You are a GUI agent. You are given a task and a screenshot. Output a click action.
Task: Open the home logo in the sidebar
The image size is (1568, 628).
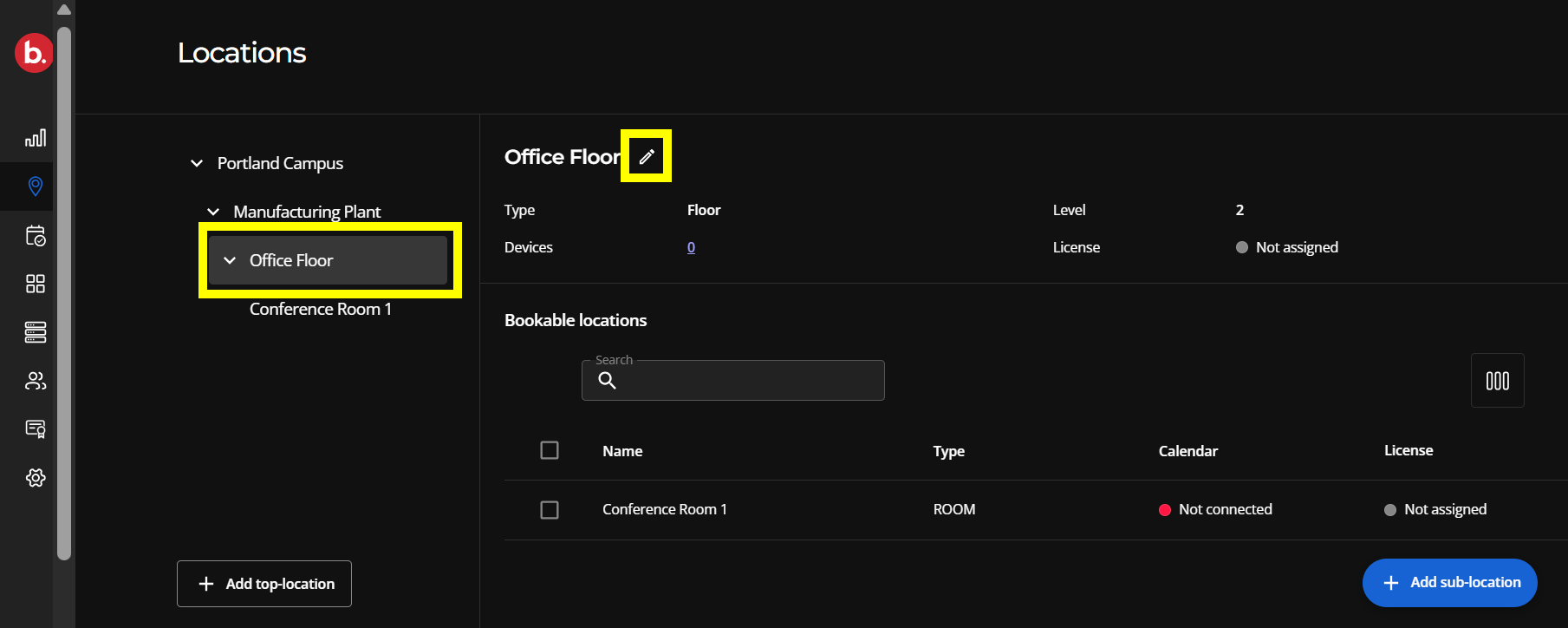[x=34, y=53]
